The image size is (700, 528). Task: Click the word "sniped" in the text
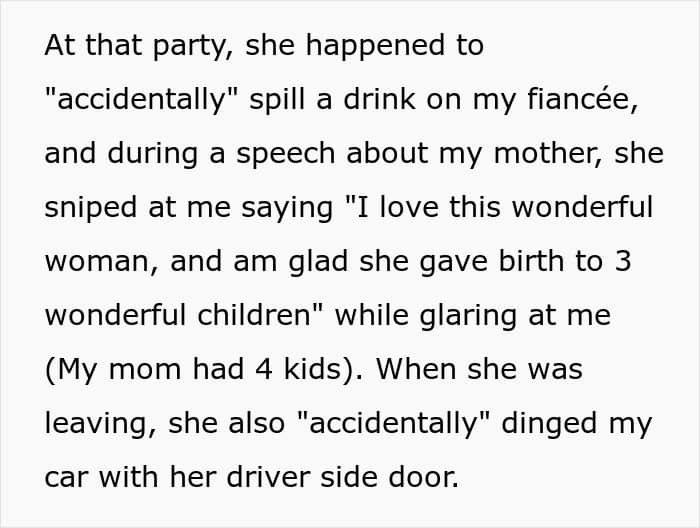[89, 209]
